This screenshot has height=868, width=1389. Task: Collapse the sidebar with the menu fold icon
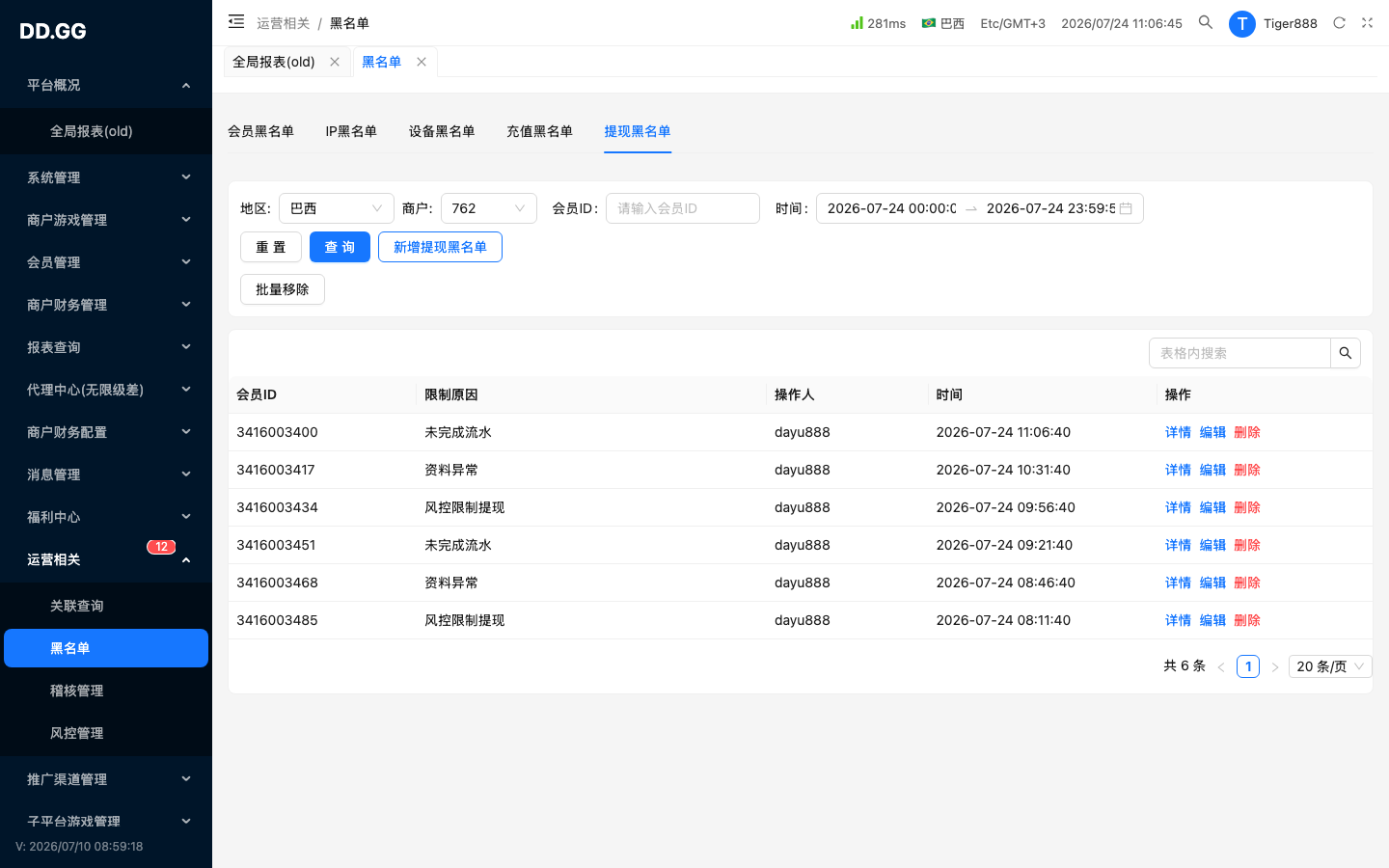[x=236, y=21]
